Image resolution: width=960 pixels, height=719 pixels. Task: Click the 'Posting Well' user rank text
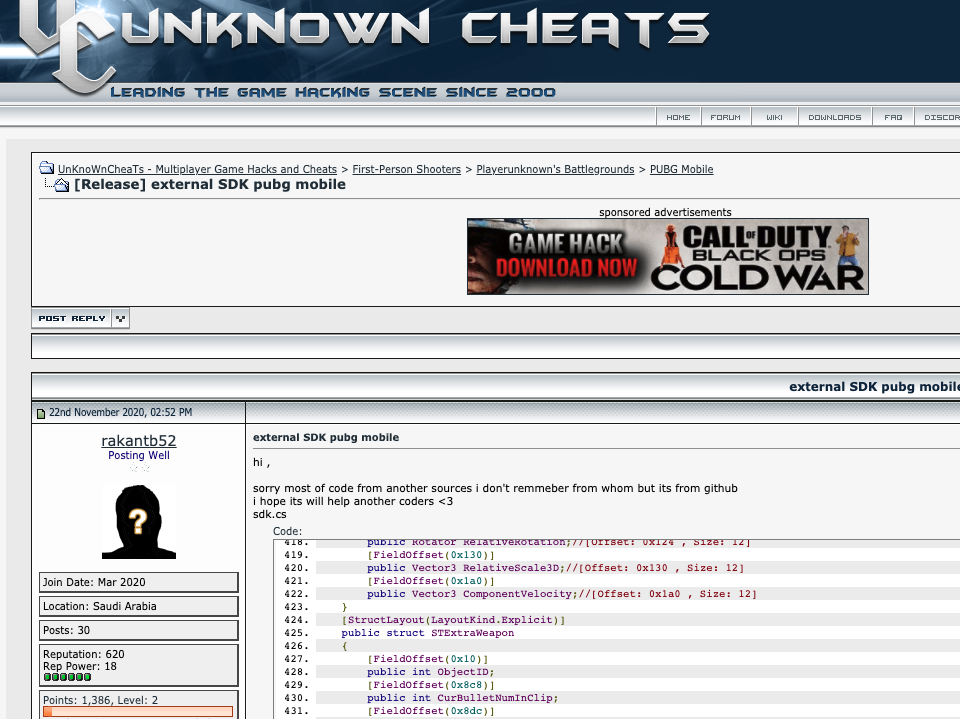tap(139, 456)
